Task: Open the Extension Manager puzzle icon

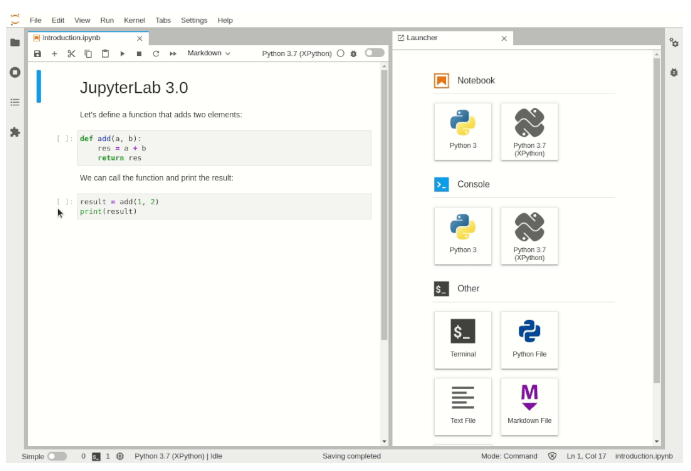Action: 14,131
